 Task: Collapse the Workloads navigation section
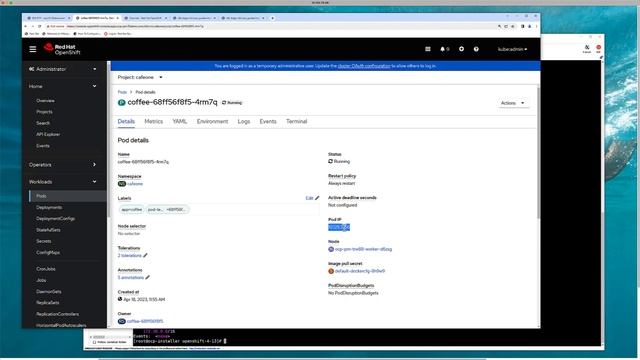(62, 182)
